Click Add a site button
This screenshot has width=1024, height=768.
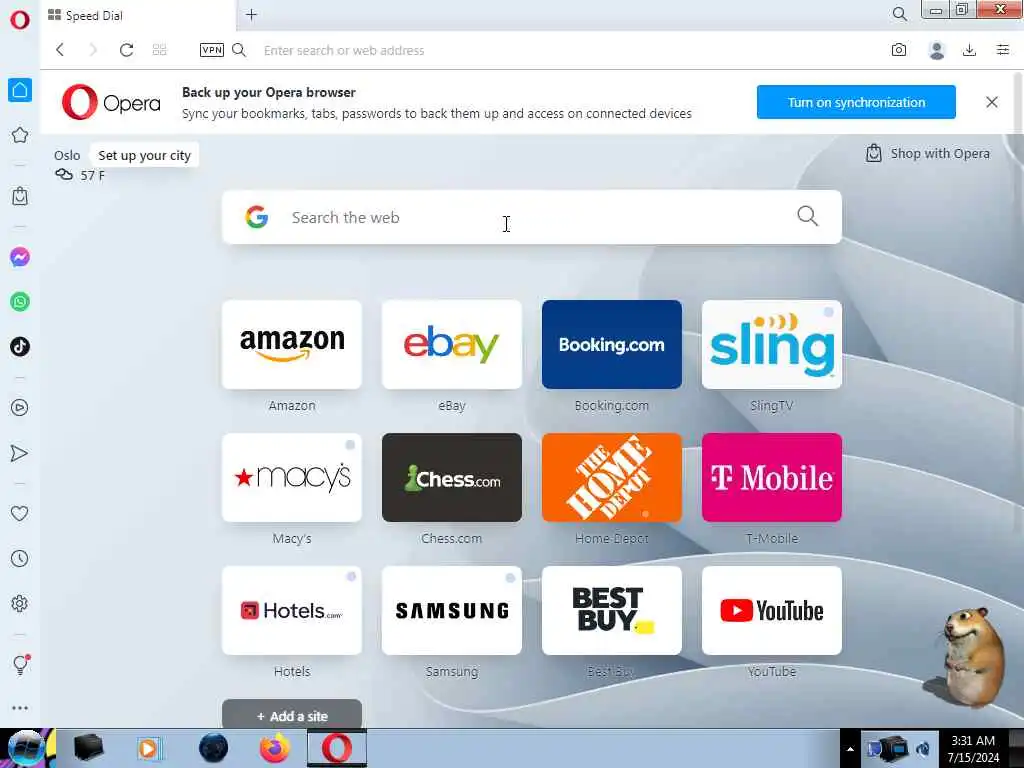(x=292, y=714)
